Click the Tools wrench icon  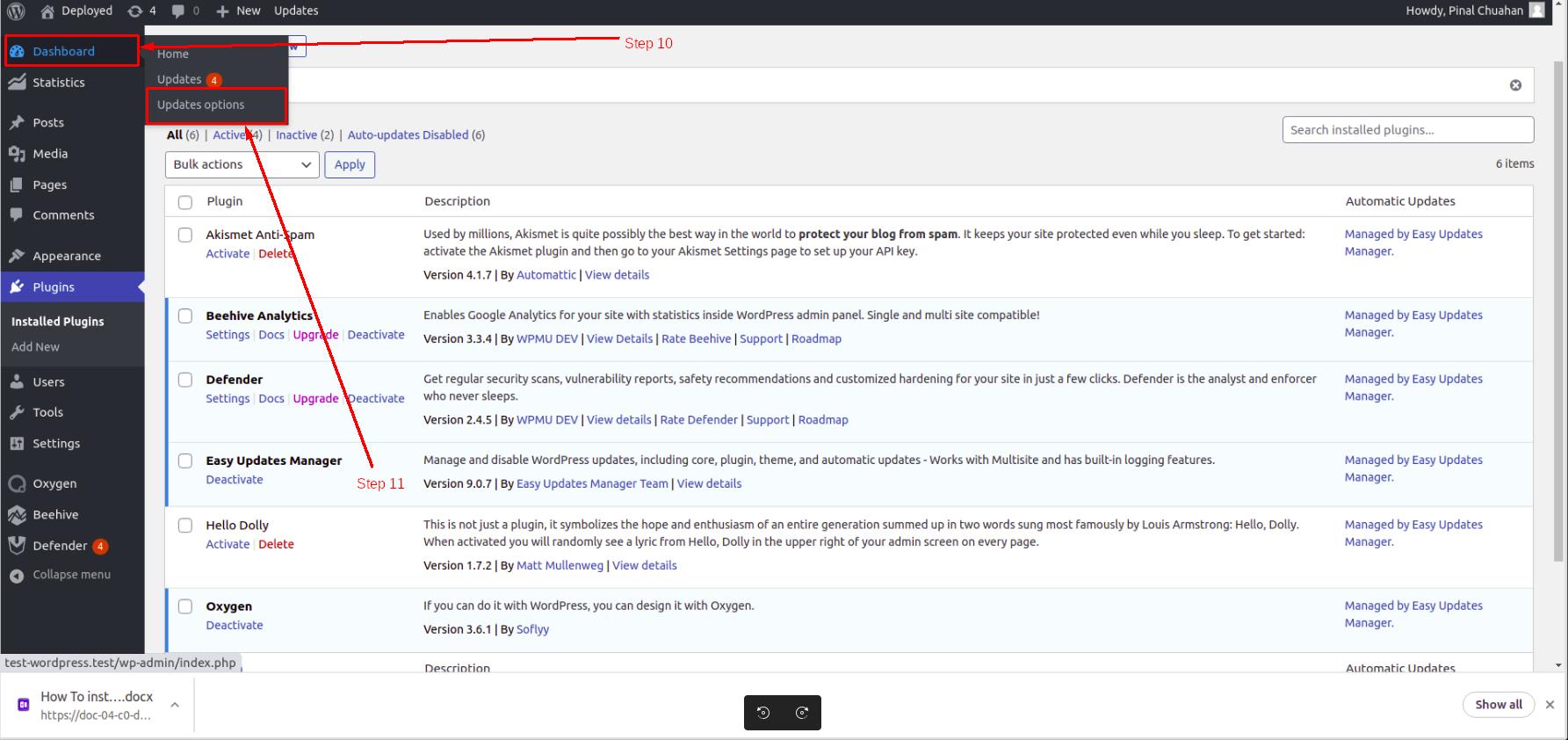[17, 412]
